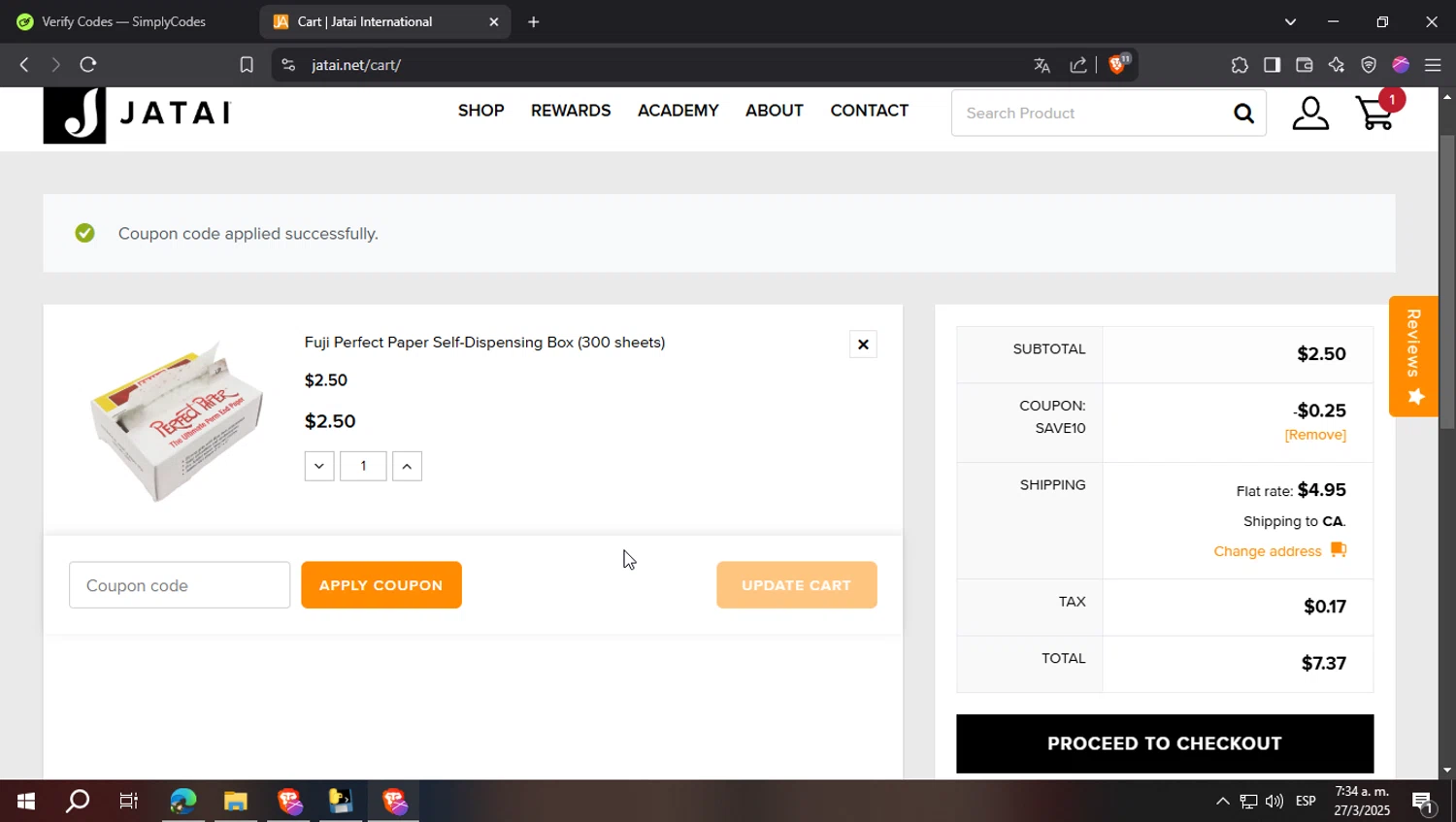Open the Windows Start menu

[26, 802]
